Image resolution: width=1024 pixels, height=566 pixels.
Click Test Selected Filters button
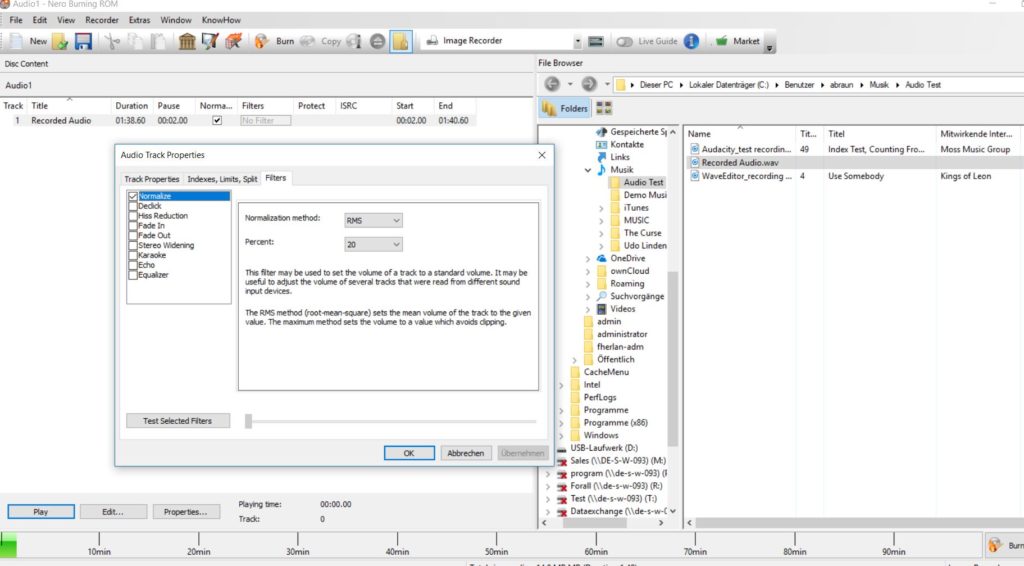point(178,421)
